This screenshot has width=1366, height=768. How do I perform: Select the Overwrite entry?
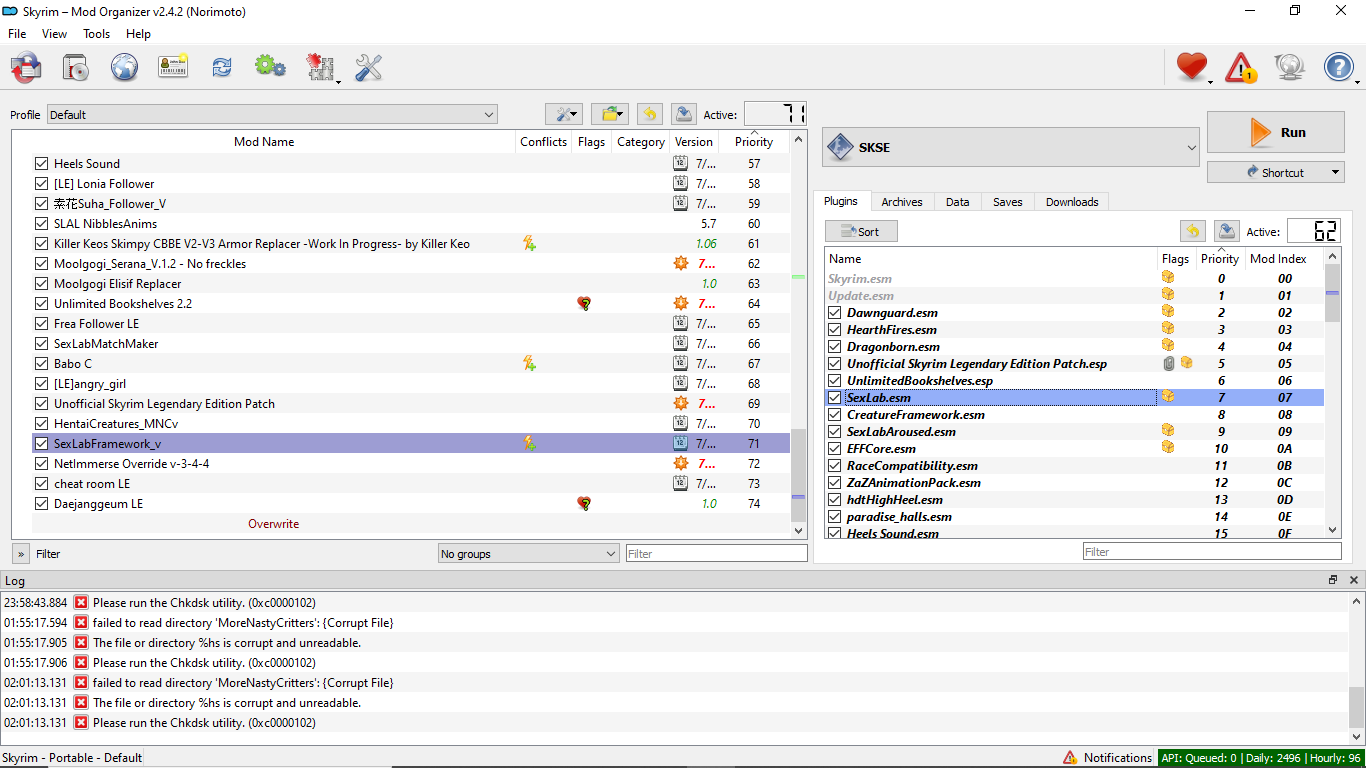(273, 524)
